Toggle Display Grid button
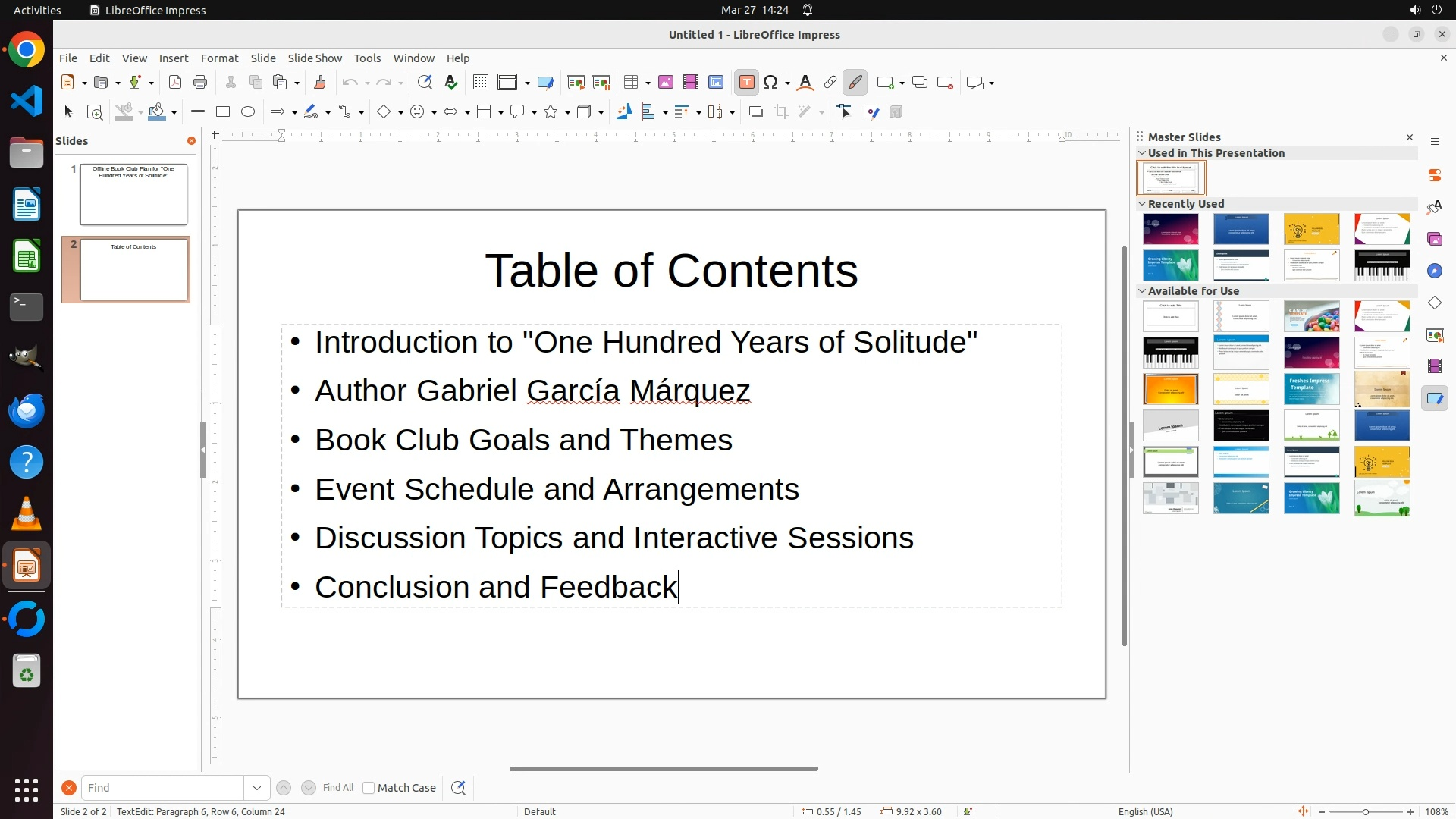Image resolution: width=1456 pixels, height=819 pixels. point(481,83)
